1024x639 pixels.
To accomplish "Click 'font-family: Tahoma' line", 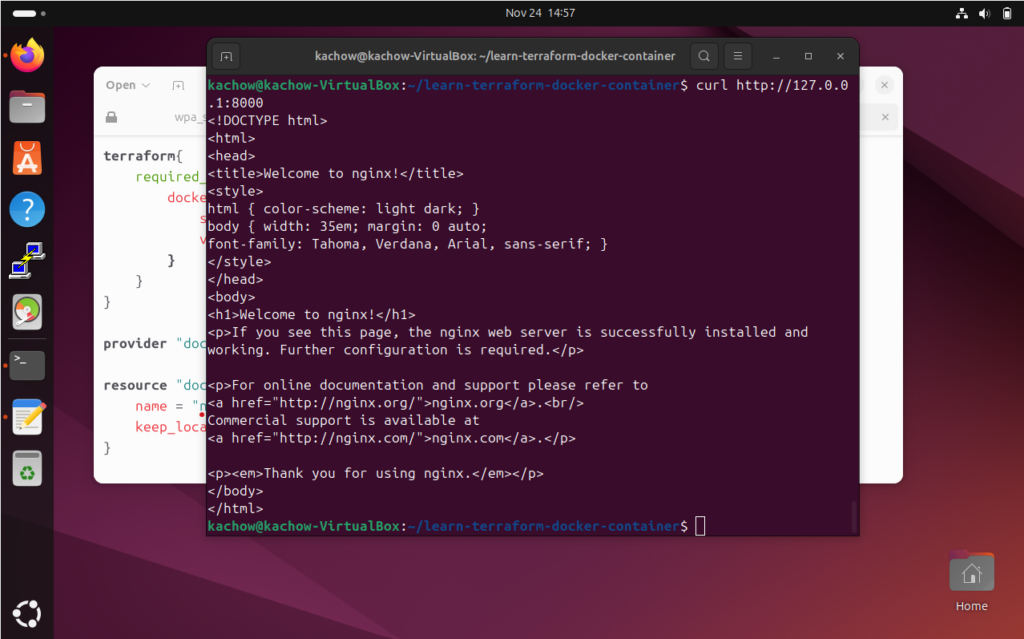I will [x=408, y=244].
